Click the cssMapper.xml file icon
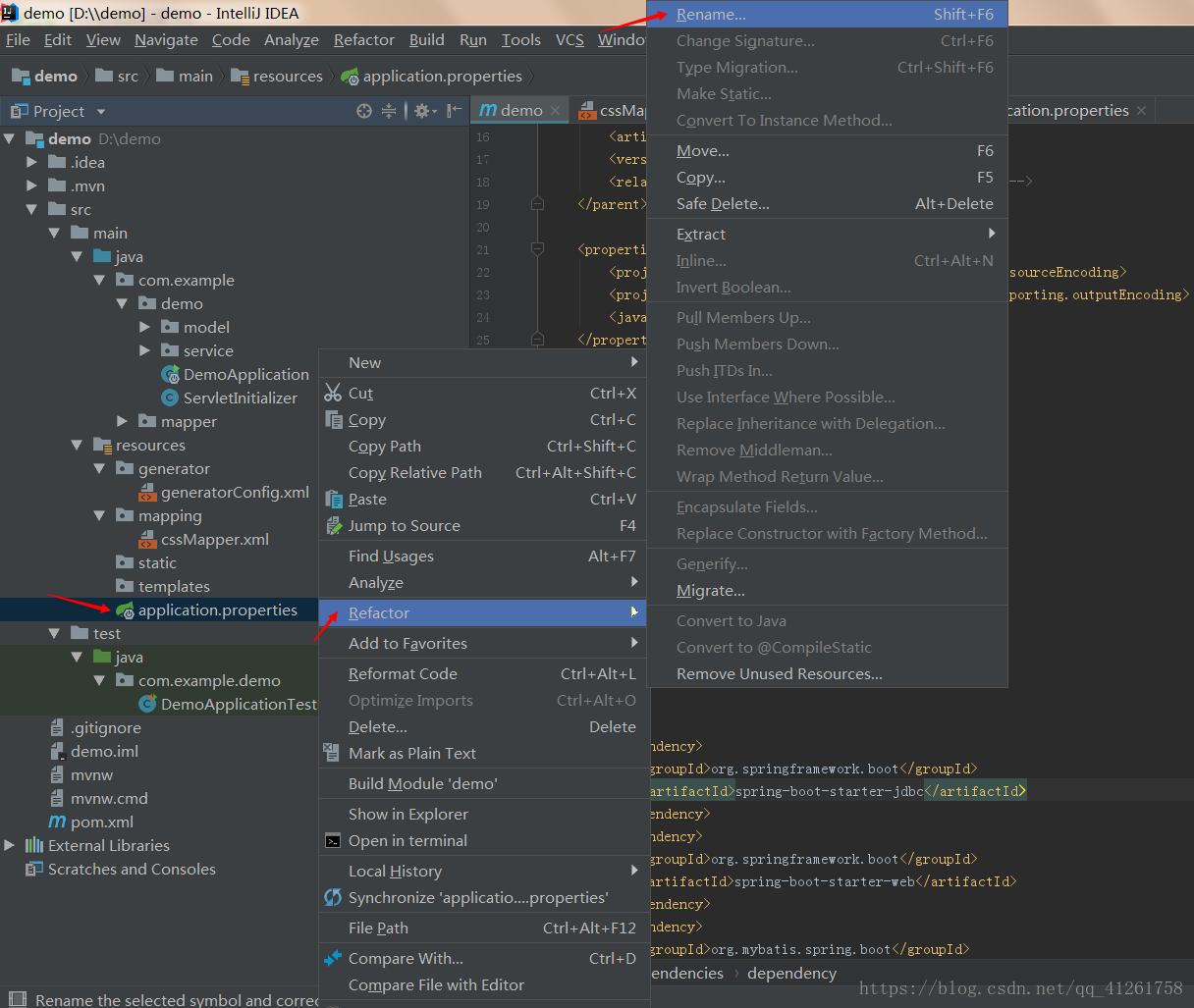This screenshot has width=1194, height=1008. 147,539
